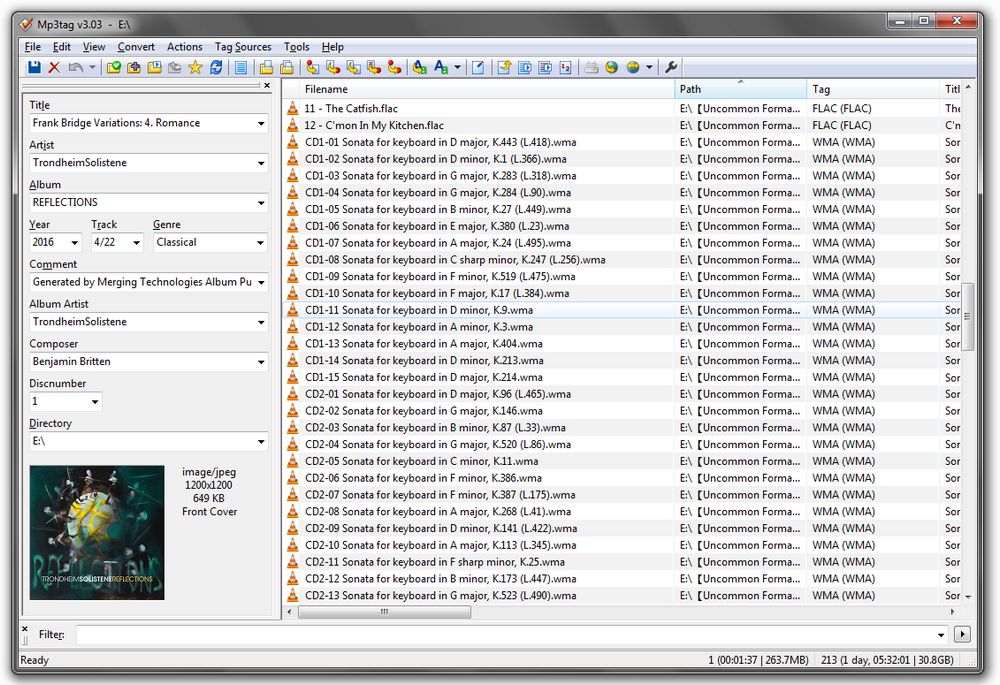Image resolution: width=1000 pixels, height=685 pixels.
Task: Click the star Favorites toolbar icon
Action: pyautogui.click(x=194, y=67)
